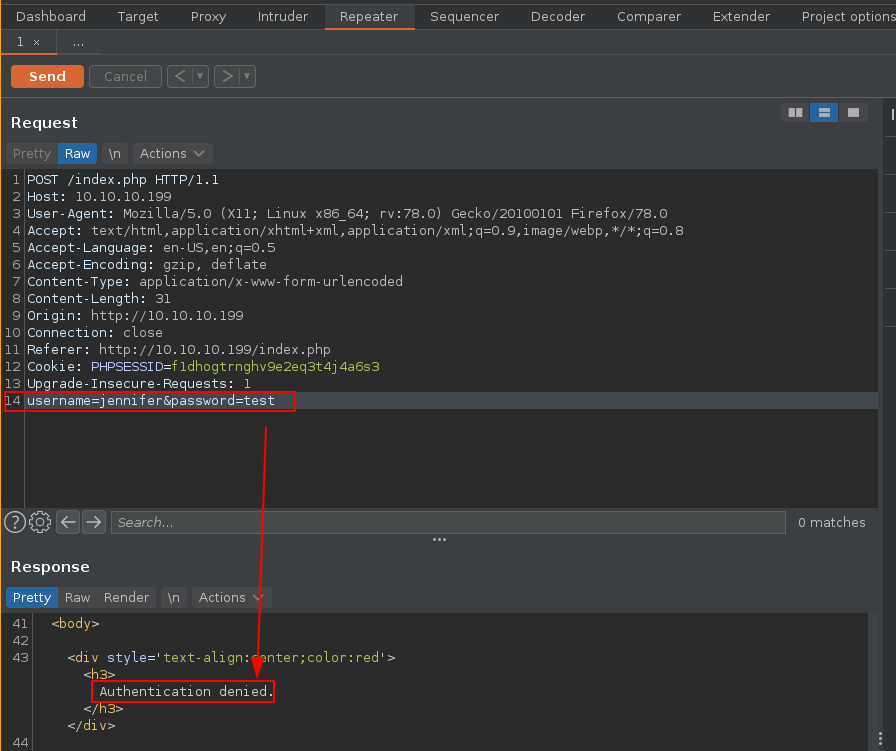
Task: Expand the Response Actions dropdown
Action: click(231, 597)
